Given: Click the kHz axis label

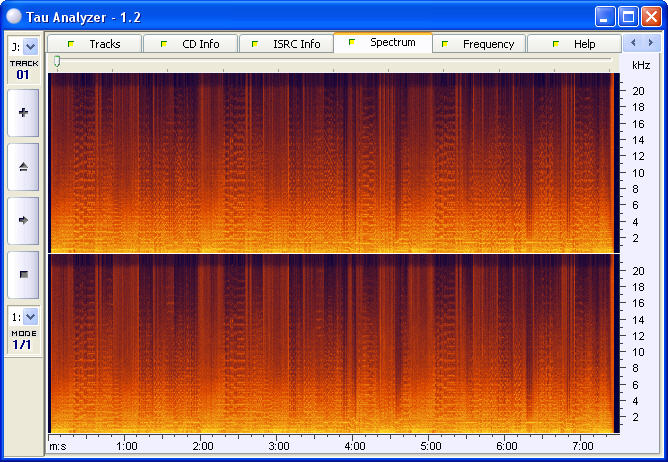Looking at the screenshot, I should [641, 65].
